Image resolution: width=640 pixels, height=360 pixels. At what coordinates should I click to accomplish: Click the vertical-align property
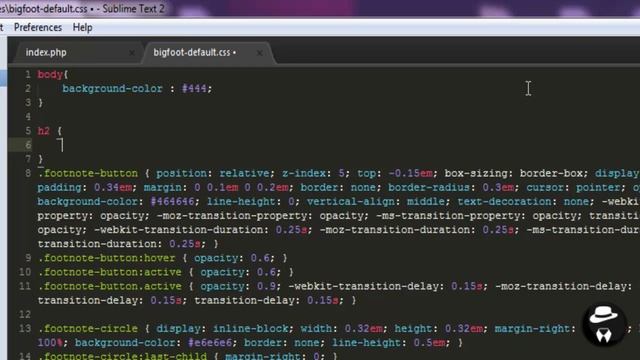click(350, 202)
